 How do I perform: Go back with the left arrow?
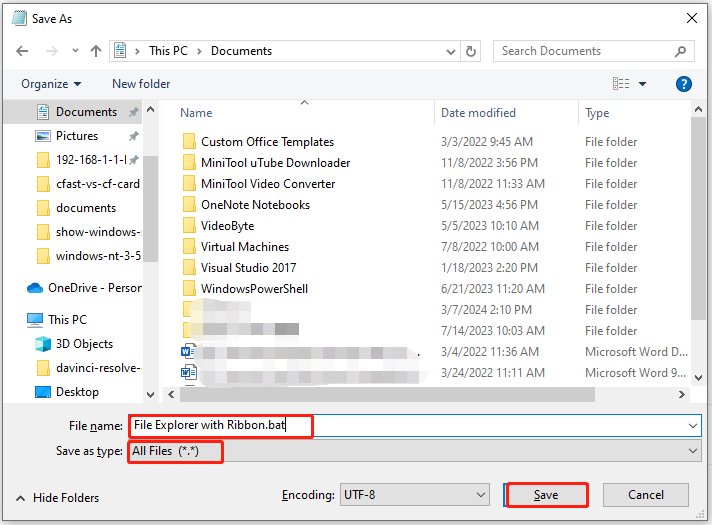[x=22, y=51]
